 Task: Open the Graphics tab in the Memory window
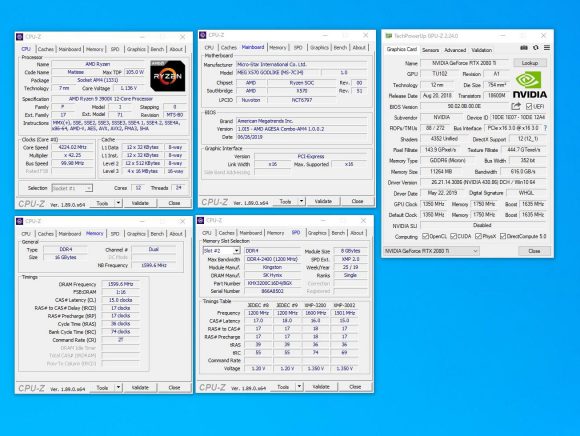[x=136, y=234]
